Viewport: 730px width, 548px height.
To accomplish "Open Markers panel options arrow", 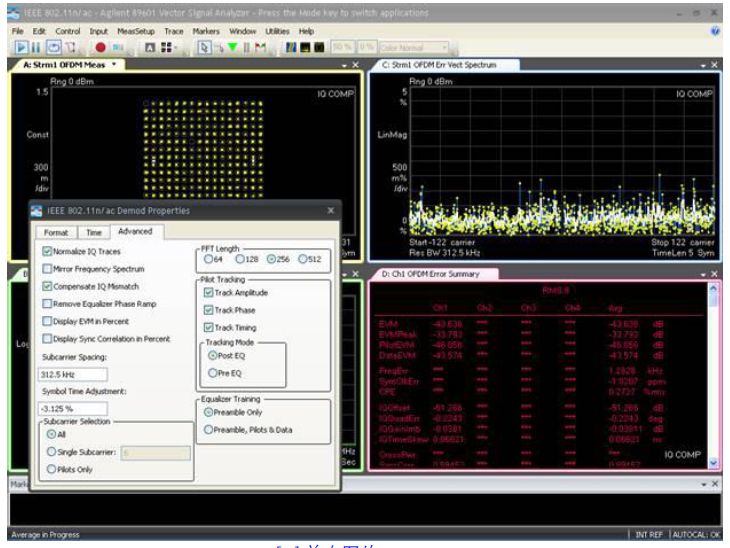I will (x=703, y=485).
